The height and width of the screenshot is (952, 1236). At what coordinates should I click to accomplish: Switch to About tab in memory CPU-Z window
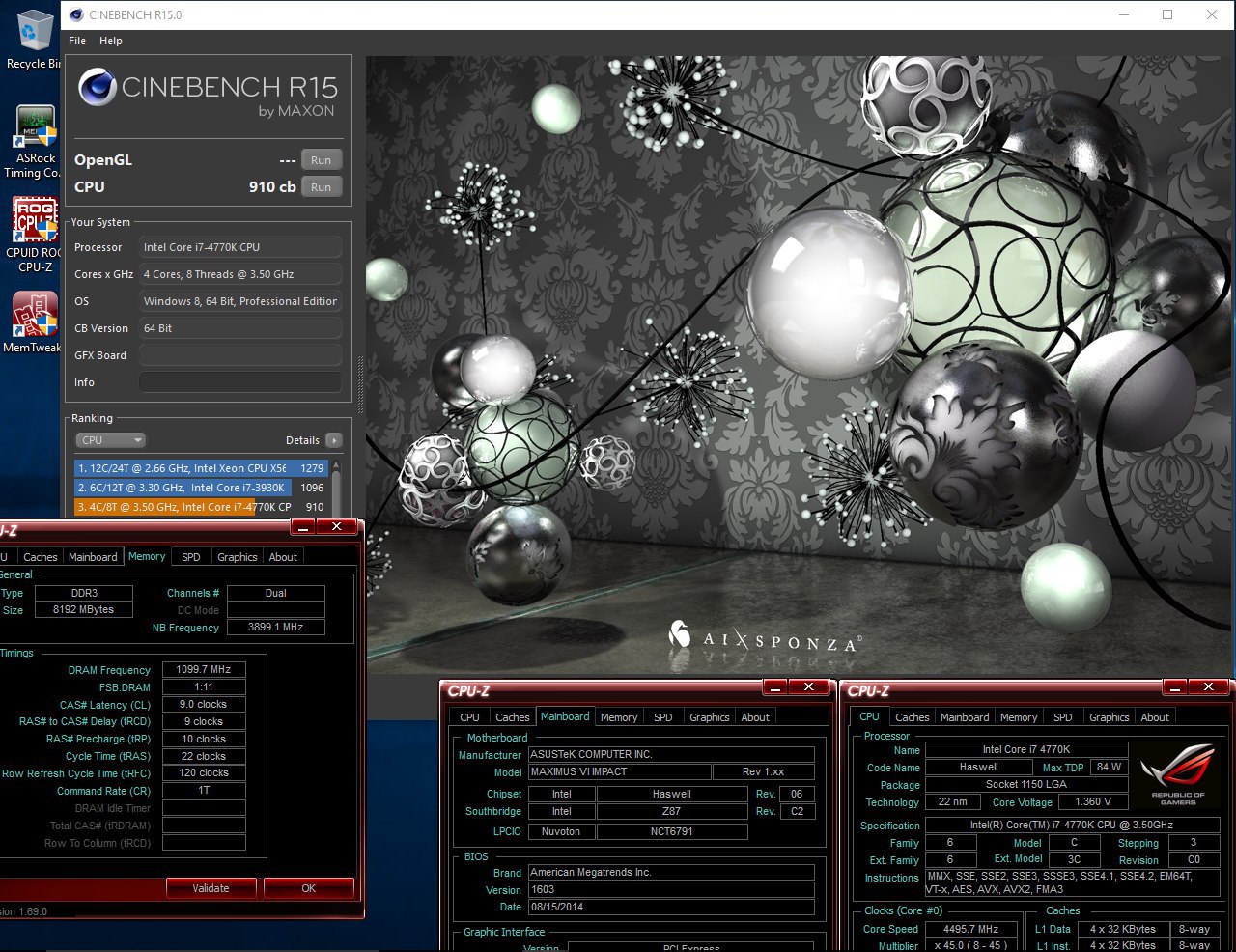click(x=283, y=557)
